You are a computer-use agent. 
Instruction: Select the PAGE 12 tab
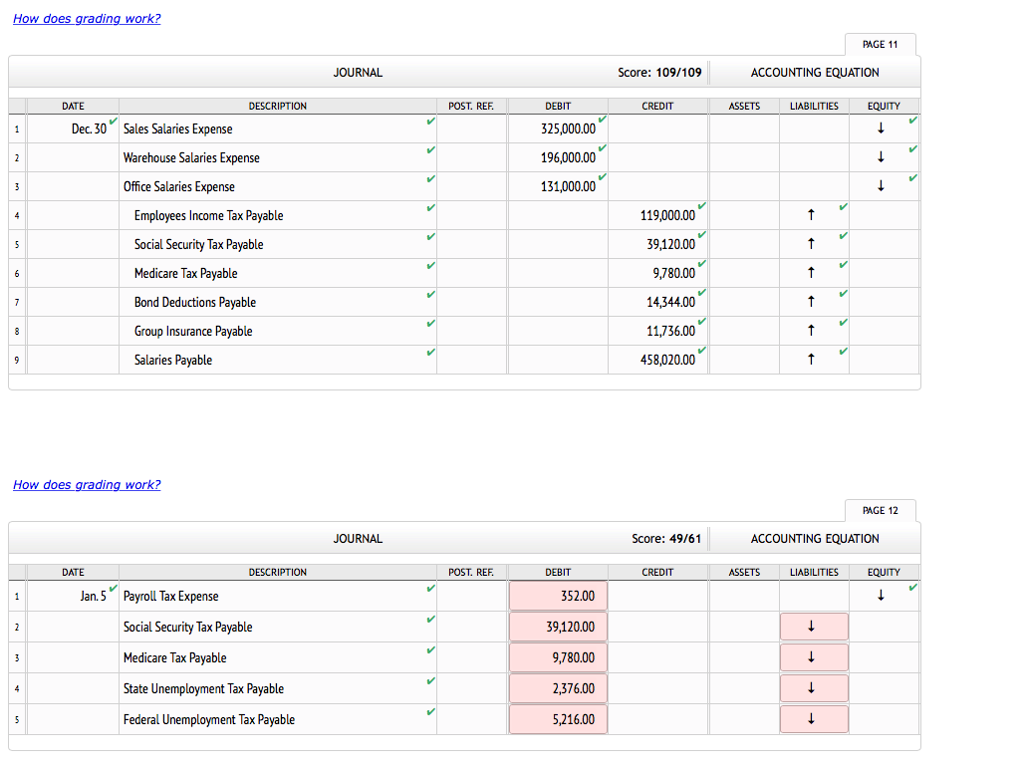click(880, 510)
